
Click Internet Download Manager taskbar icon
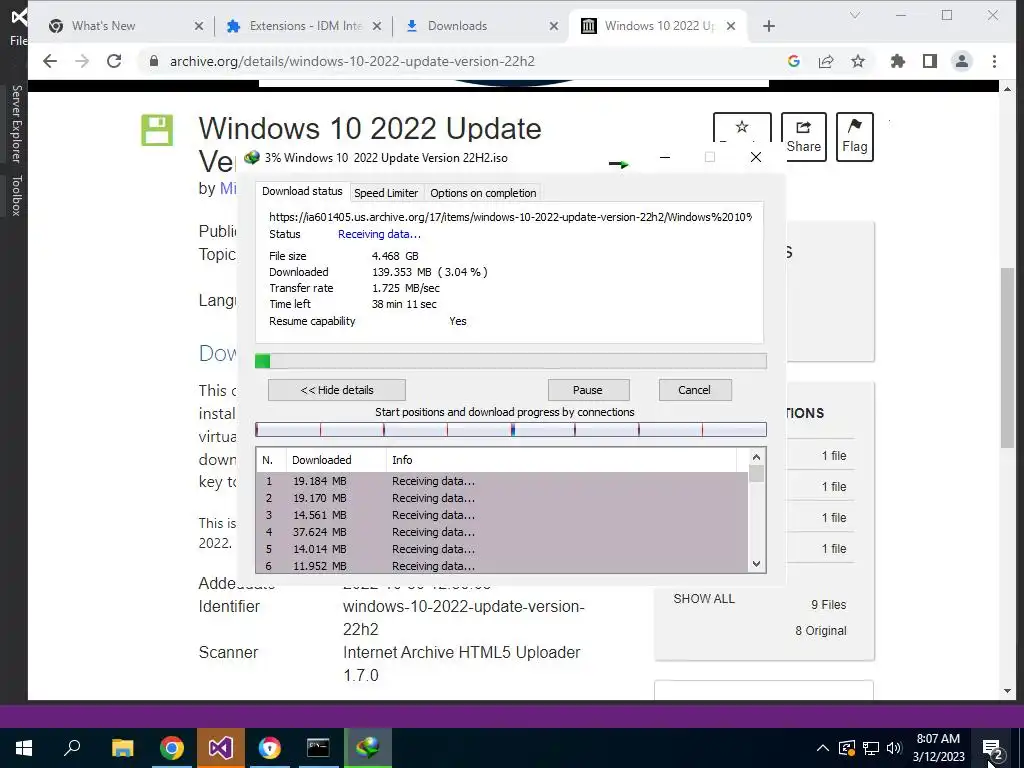[367, 748]
